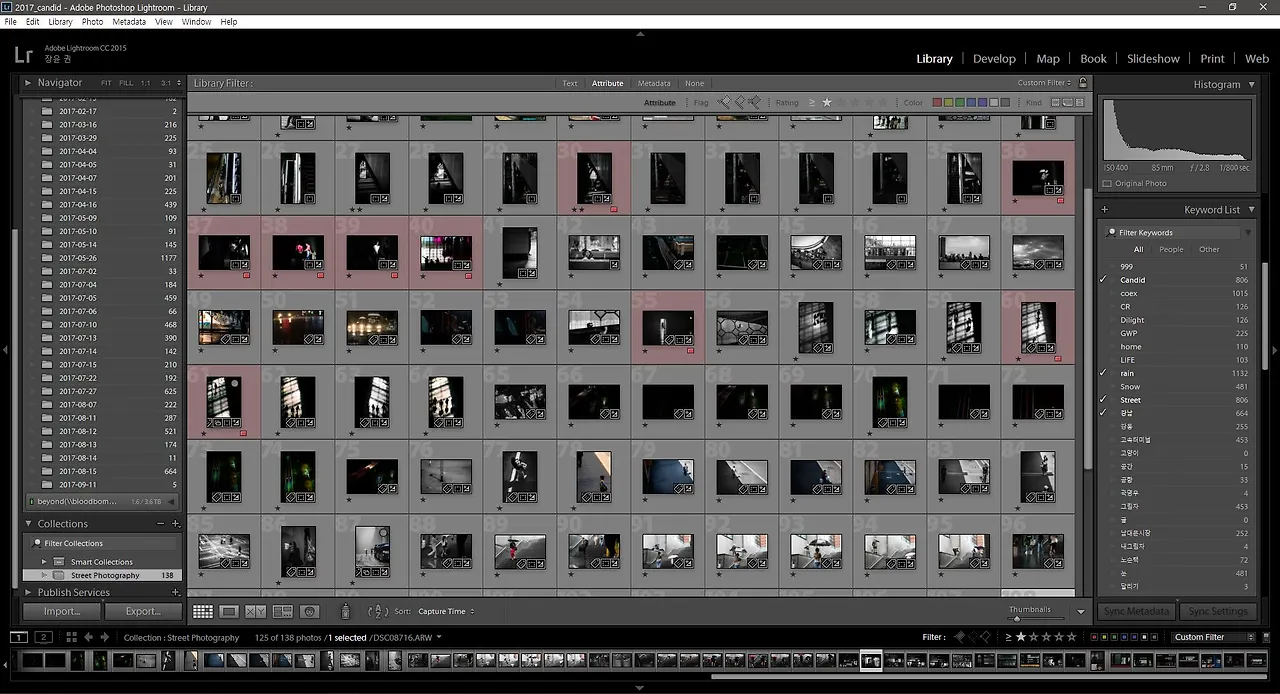Add keyword with plus icon in Keyword List
This screenshot has width=1280, height=694.
[x=1105, y=210]
